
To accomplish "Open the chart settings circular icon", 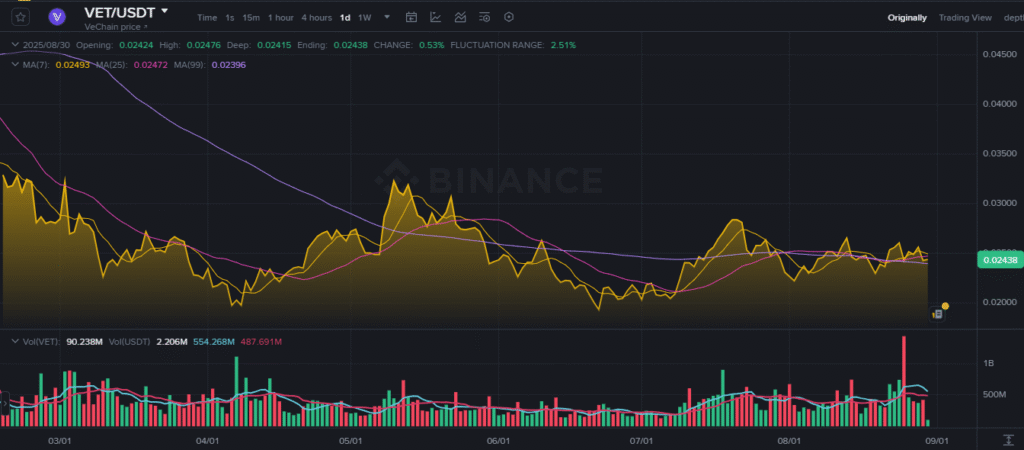I will (509, 17).
